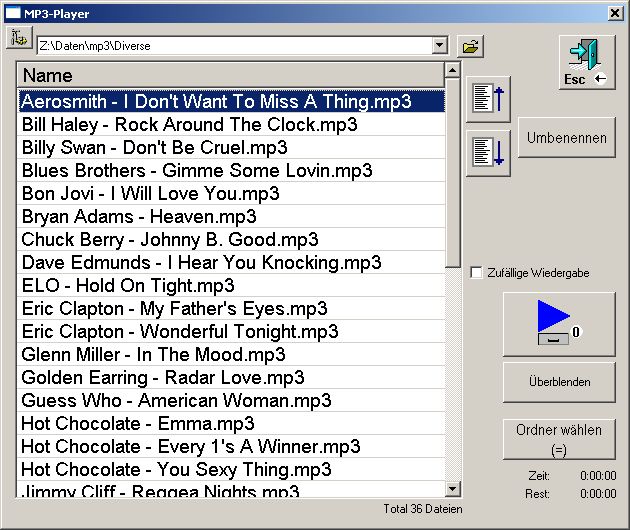Click the list's vertical scrollbar thumb
Viewport: 630px width, 530px height.
[x=452, y=173]
